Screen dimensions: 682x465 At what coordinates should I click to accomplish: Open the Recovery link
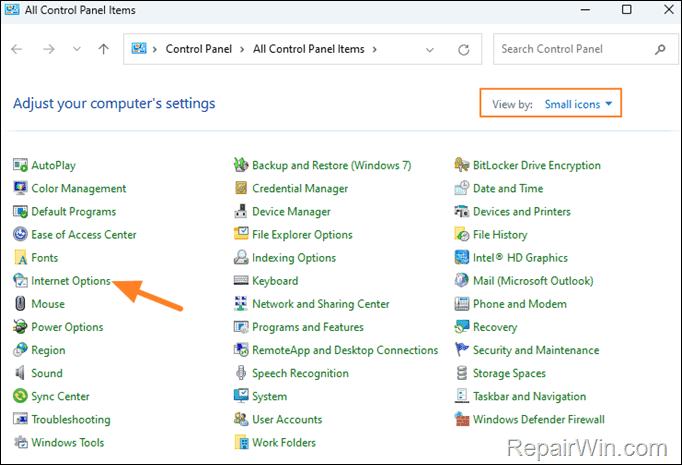point(495,327)
